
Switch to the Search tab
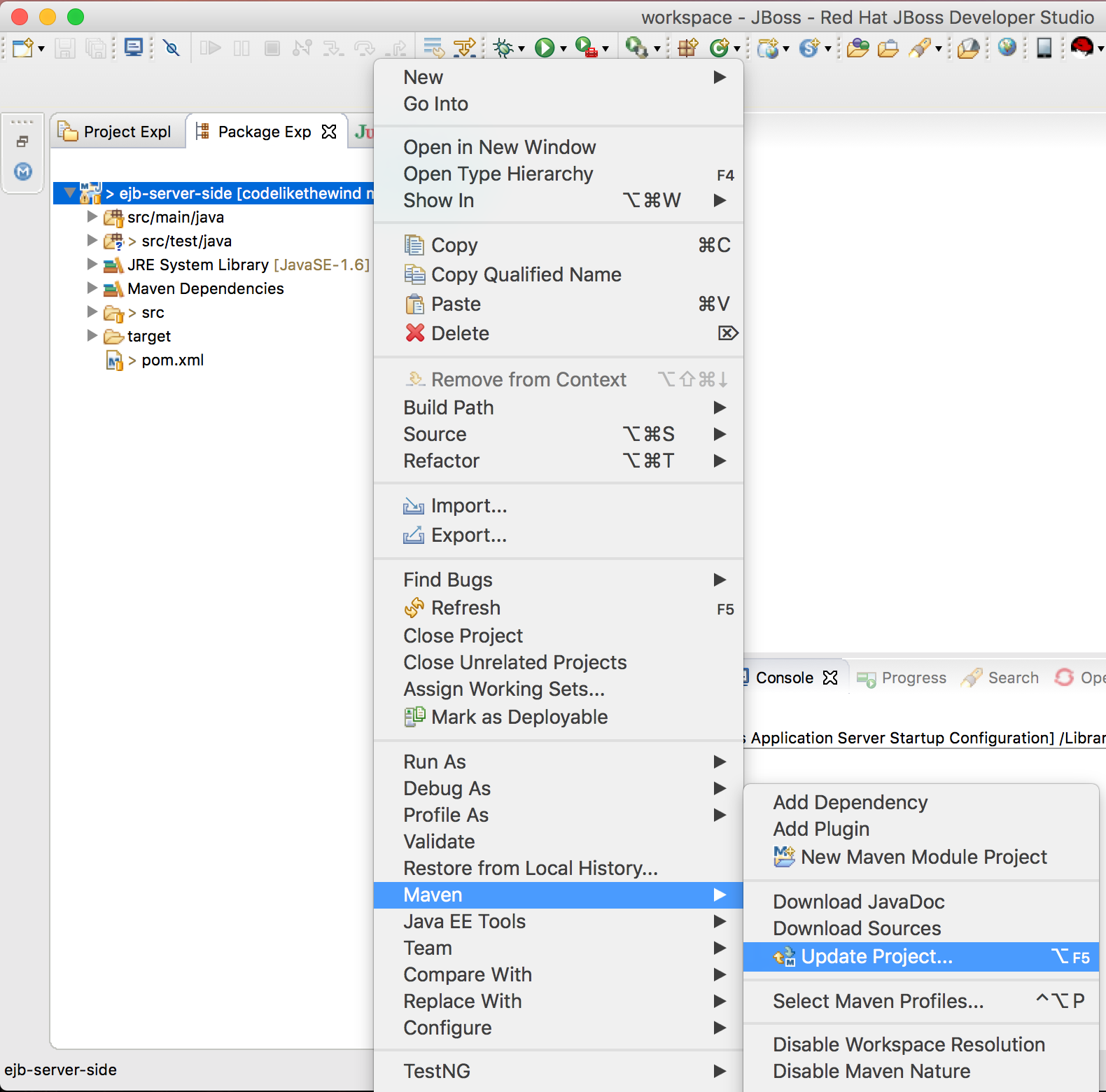coord(1000,678)
